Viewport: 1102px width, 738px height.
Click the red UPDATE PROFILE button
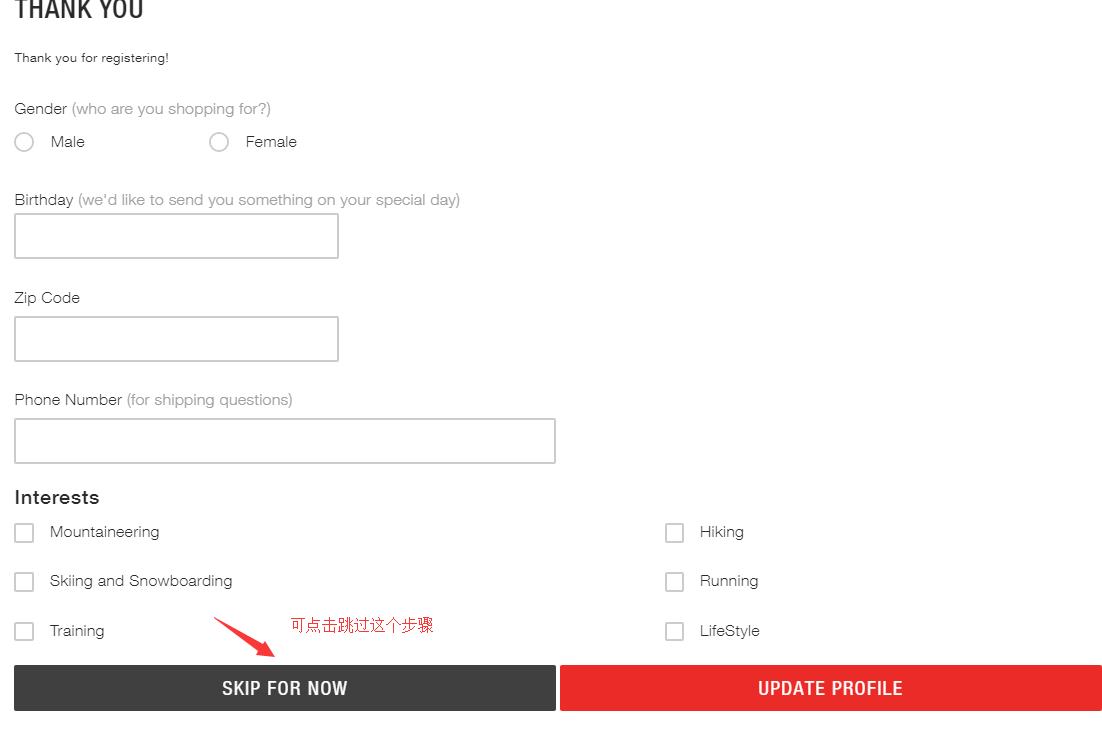(x=830, y=688)
